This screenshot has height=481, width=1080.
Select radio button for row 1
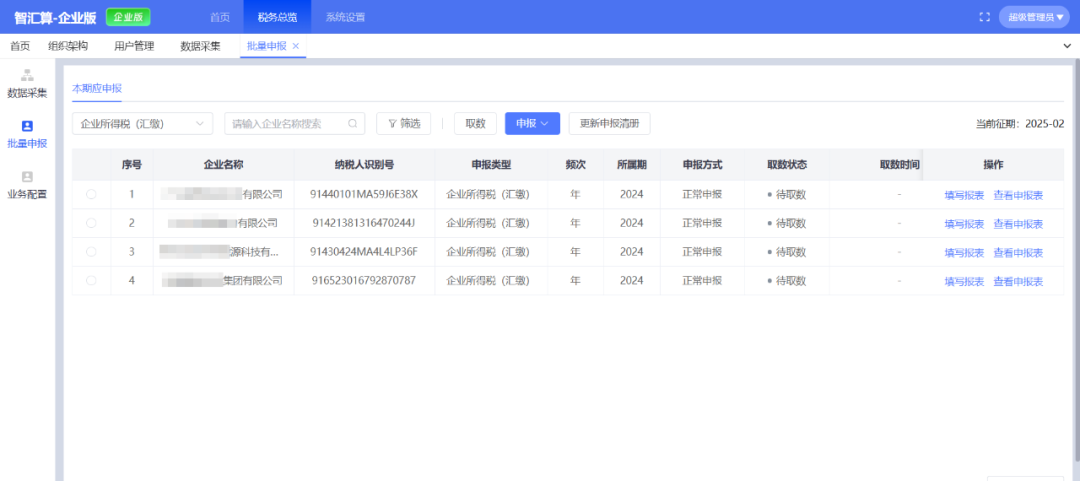(91, 194)
